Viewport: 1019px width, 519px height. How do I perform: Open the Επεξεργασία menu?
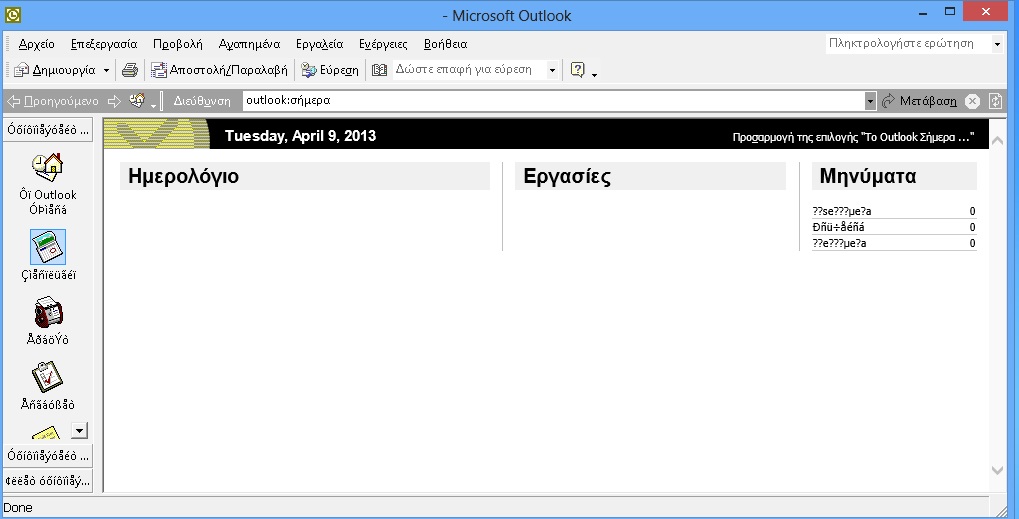(104, 44)
